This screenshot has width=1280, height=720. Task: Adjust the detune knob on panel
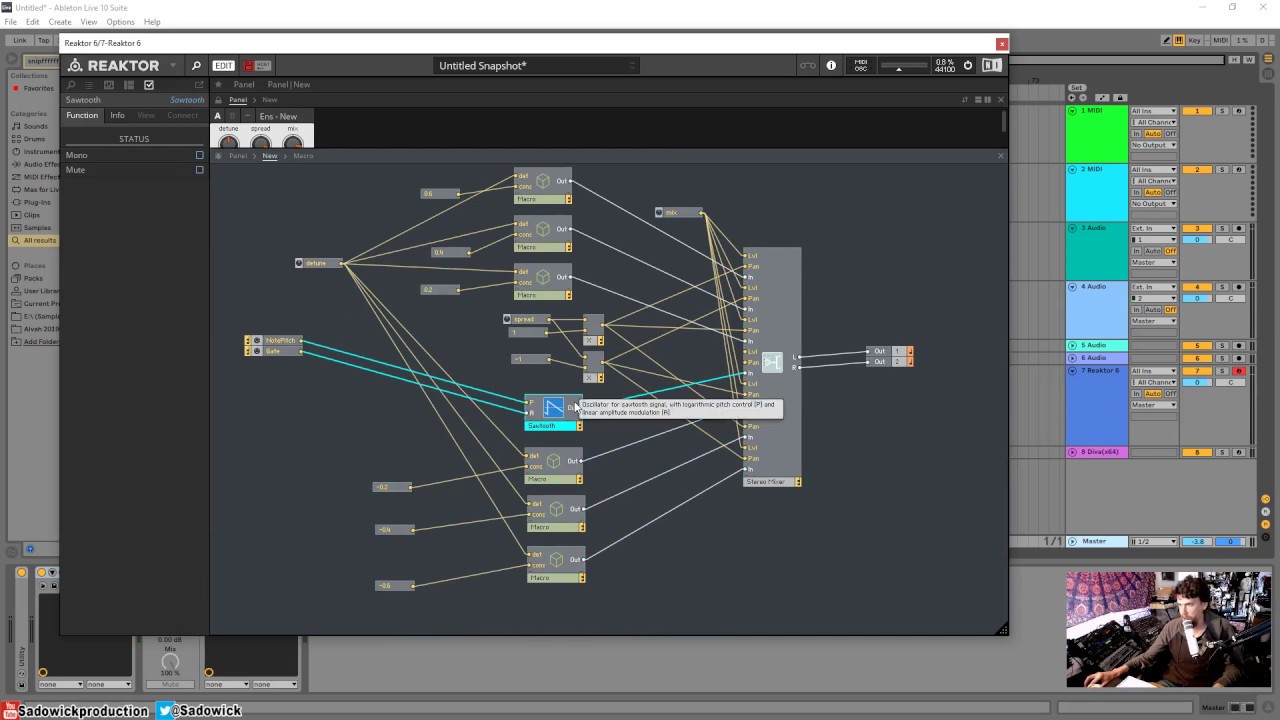pos(229,142)
